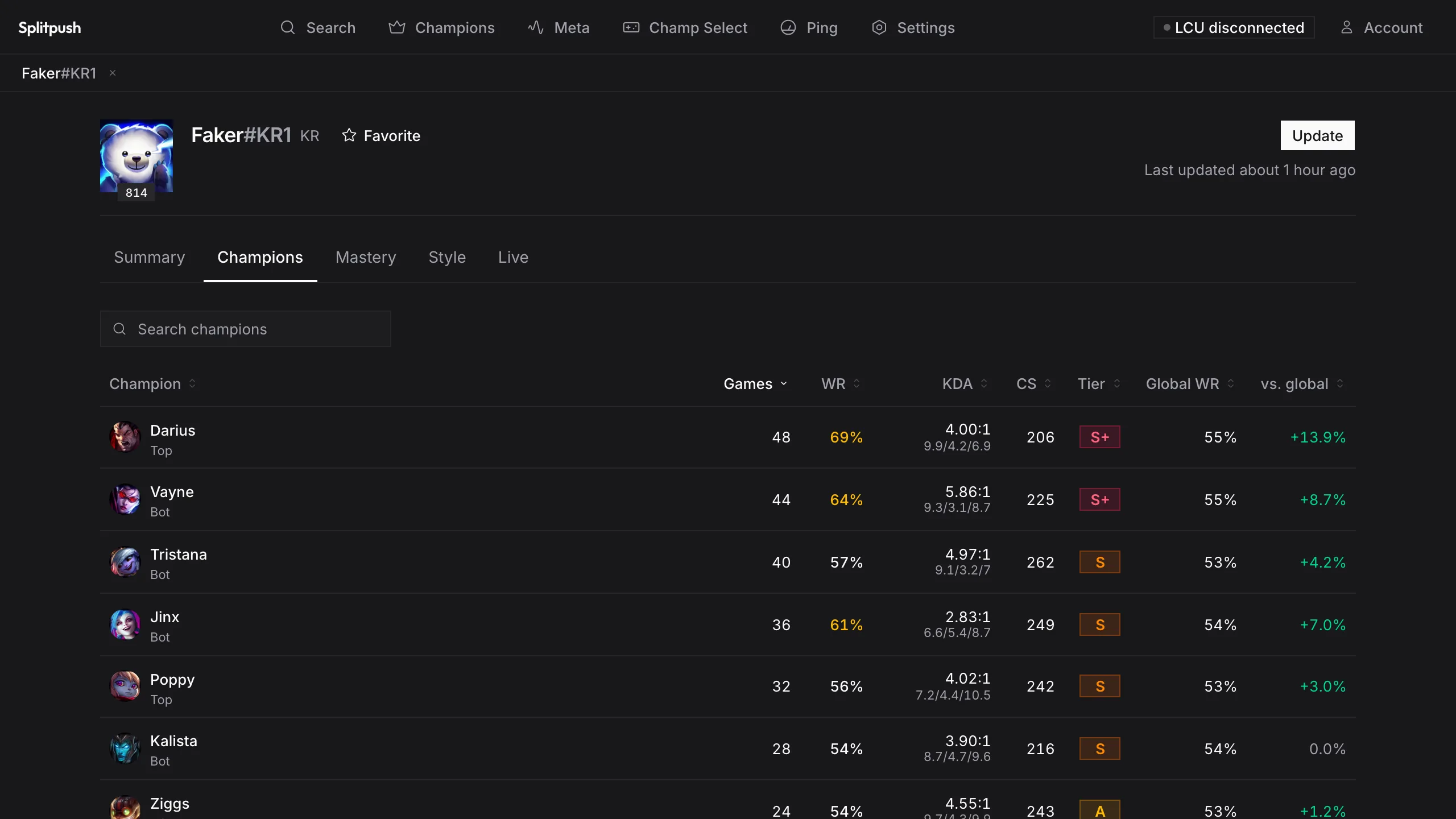Sort table by Games column

tap(755, 384)
